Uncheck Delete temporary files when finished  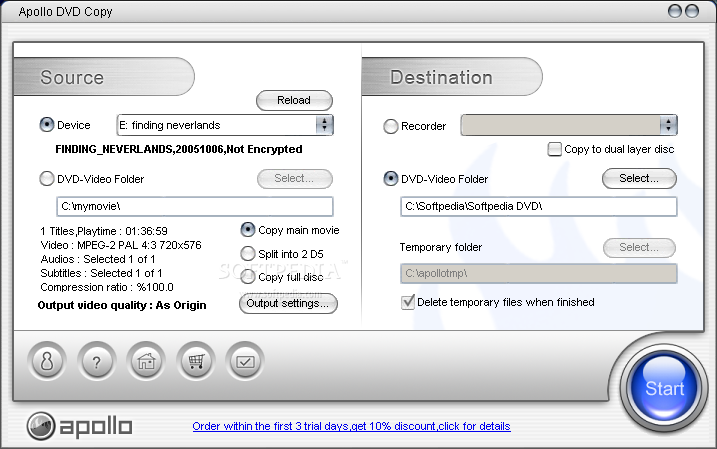click(x=407, y=302)
